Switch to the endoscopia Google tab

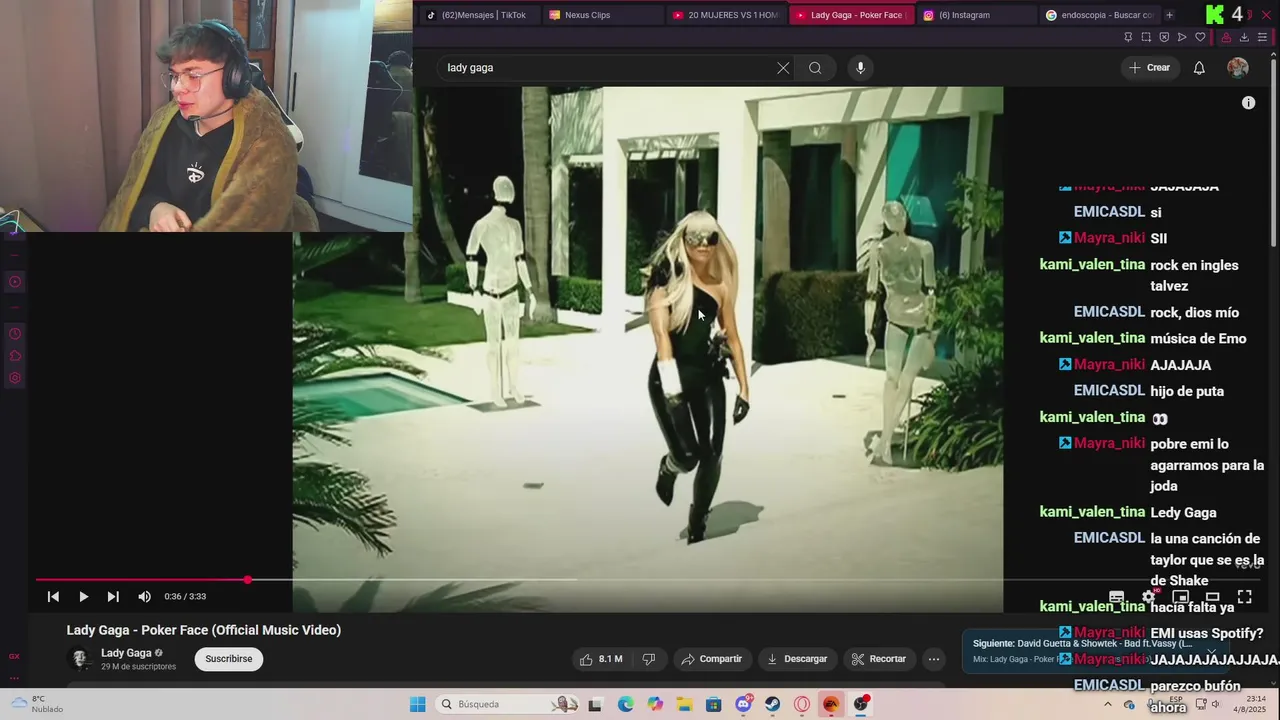click(x=1099, y=15)
